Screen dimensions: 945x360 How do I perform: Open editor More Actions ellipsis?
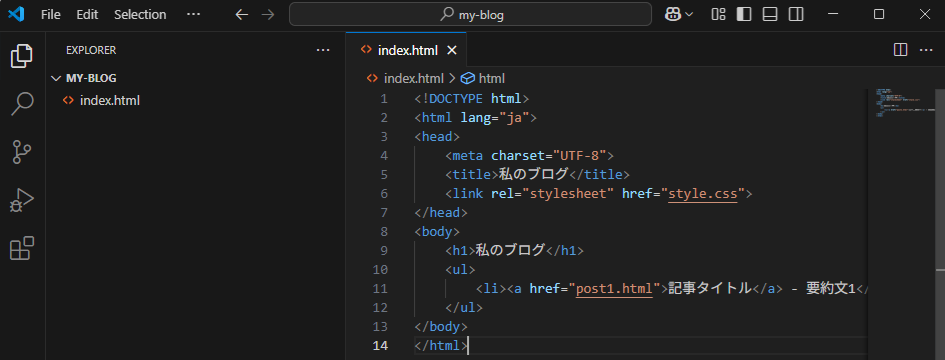926,50
